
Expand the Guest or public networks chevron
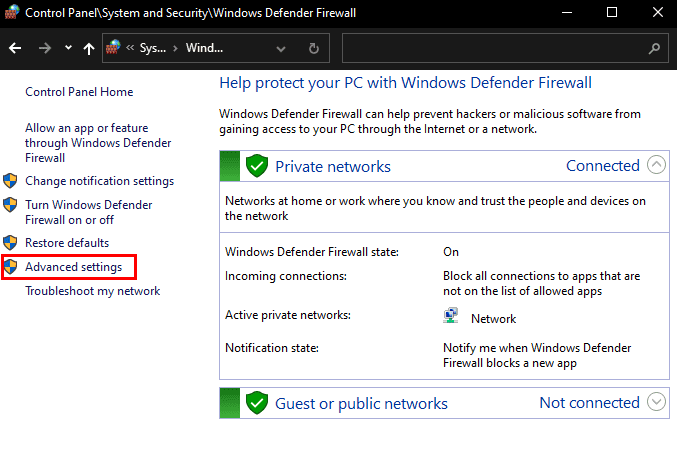pos(656,402)
